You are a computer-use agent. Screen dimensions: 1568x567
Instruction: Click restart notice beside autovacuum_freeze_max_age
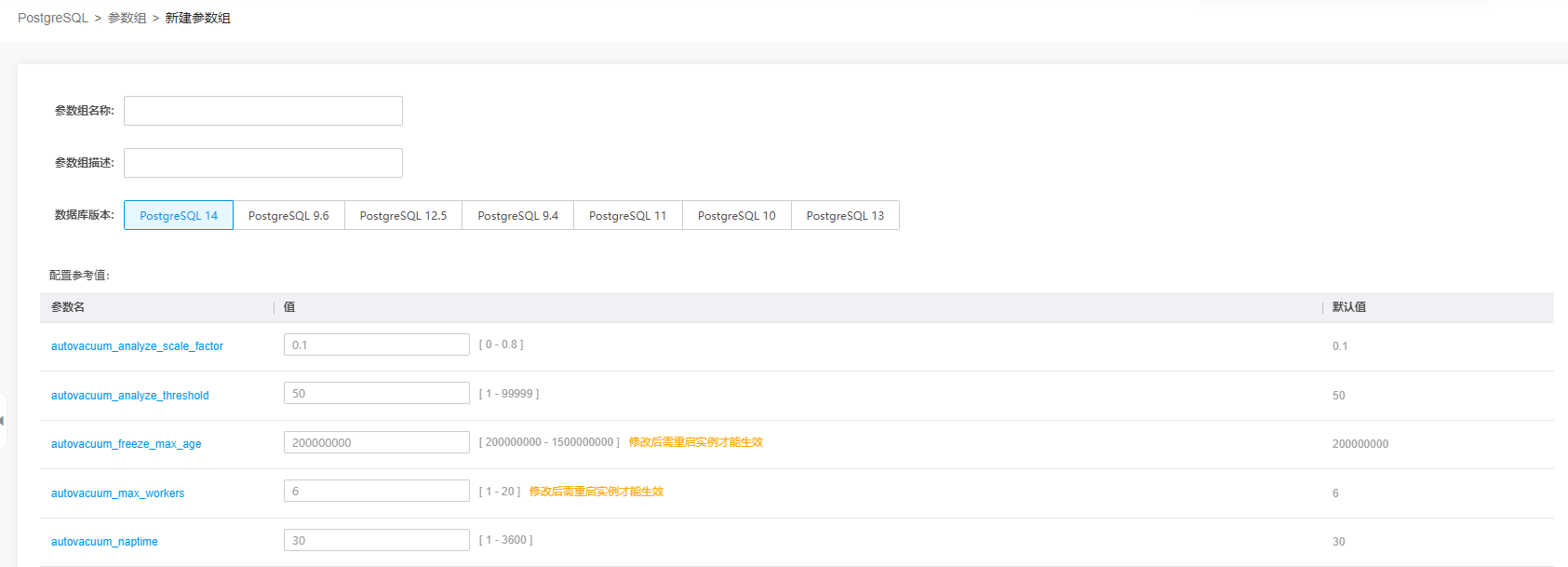point(696,442)
